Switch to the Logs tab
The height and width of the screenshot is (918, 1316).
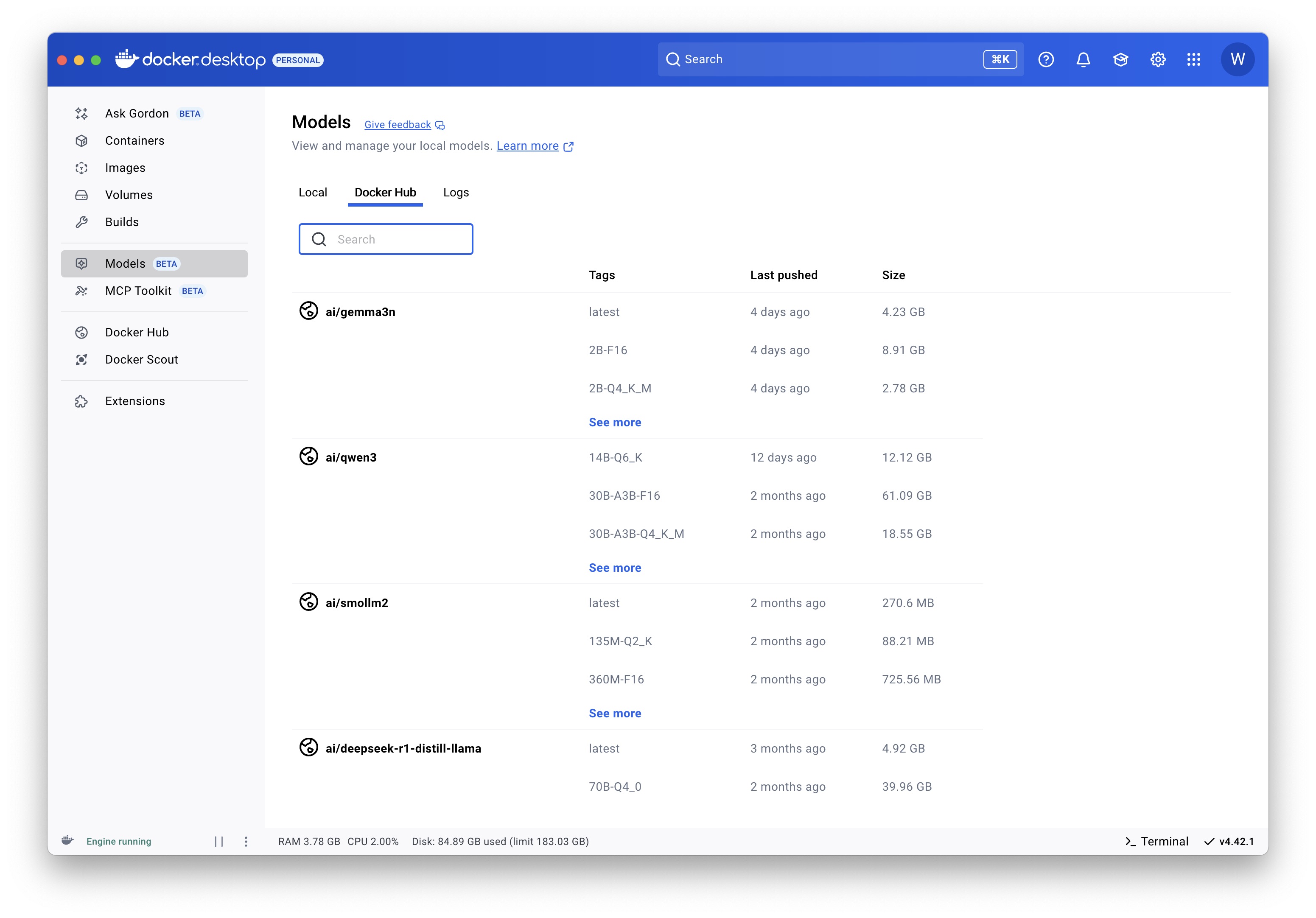click(456, 193)
